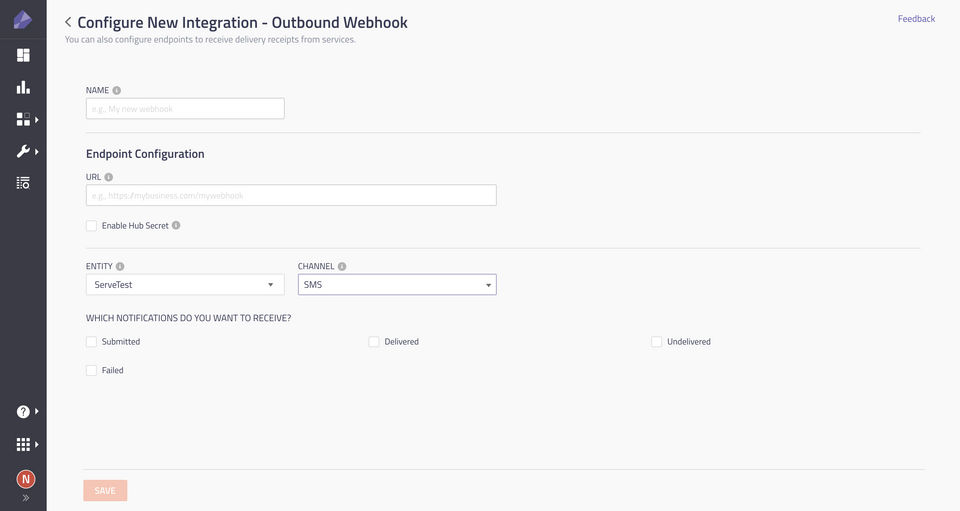Click the logo icon in the sidebar
Viewport: 960px width, 511px height.
coord(22,20)
